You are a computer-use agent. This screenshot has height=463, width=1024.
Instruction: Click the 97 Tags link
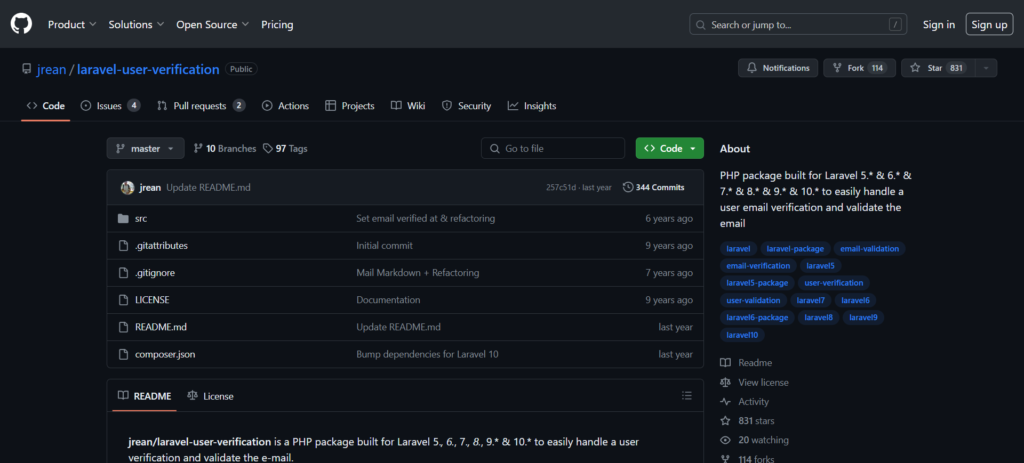(285, 148)
